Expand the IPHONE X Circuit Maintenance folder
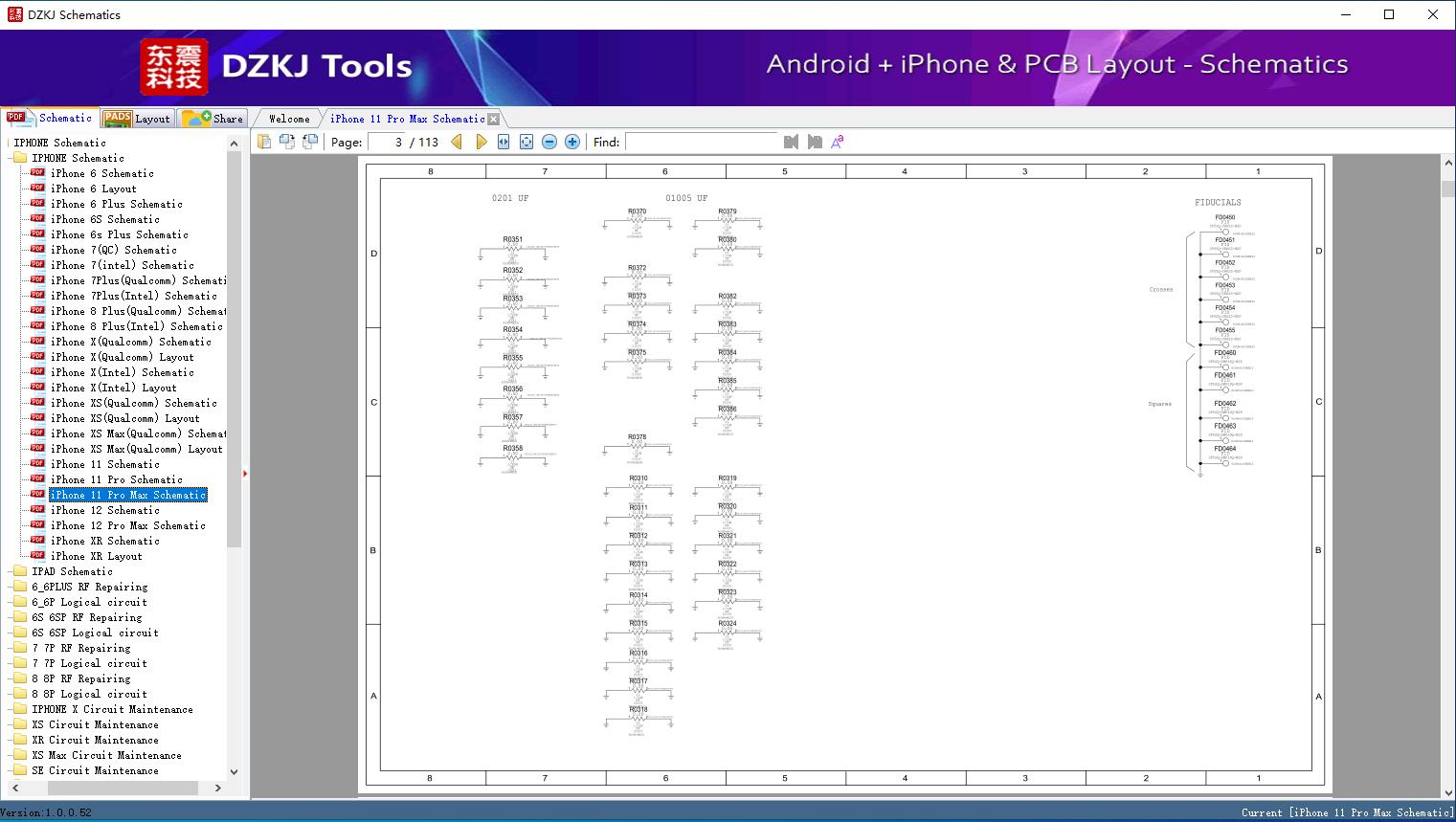Screen dimensions: 1456x822 (x=112, y=709)
